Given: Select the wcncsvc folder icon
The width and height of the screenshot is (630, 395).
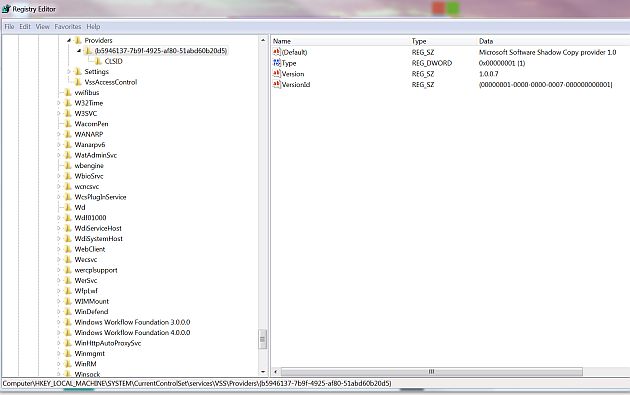Looking at the screenshot, I should [68, 186].
